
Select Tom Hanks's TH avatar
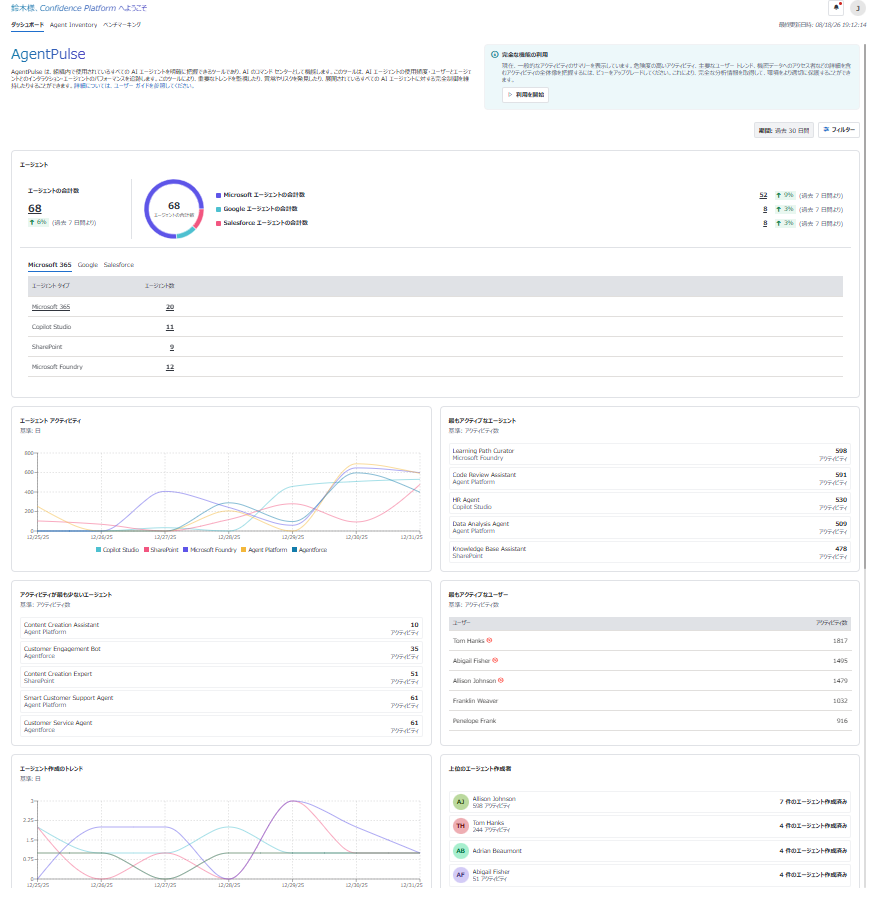coord(460,826)
